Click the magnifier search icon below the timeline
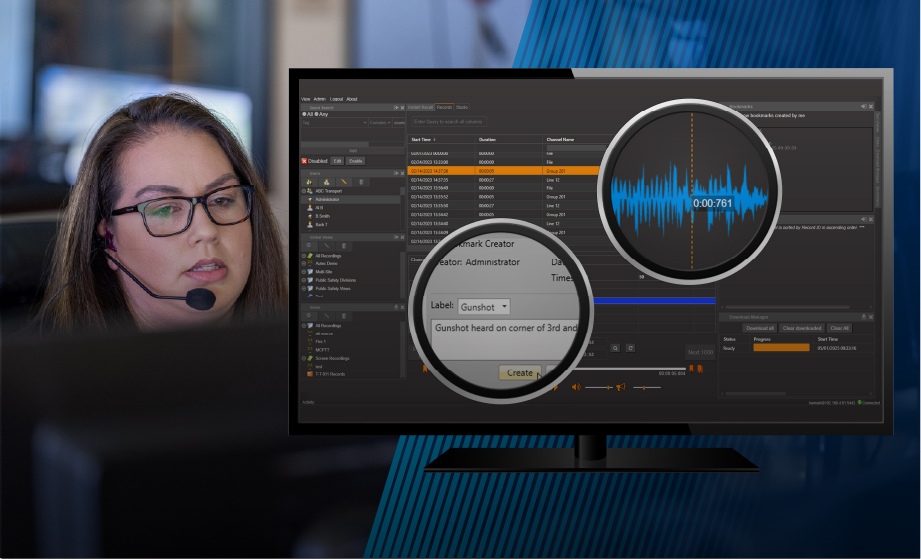Viewport: 921px width, 559px height. coord(615,348)
